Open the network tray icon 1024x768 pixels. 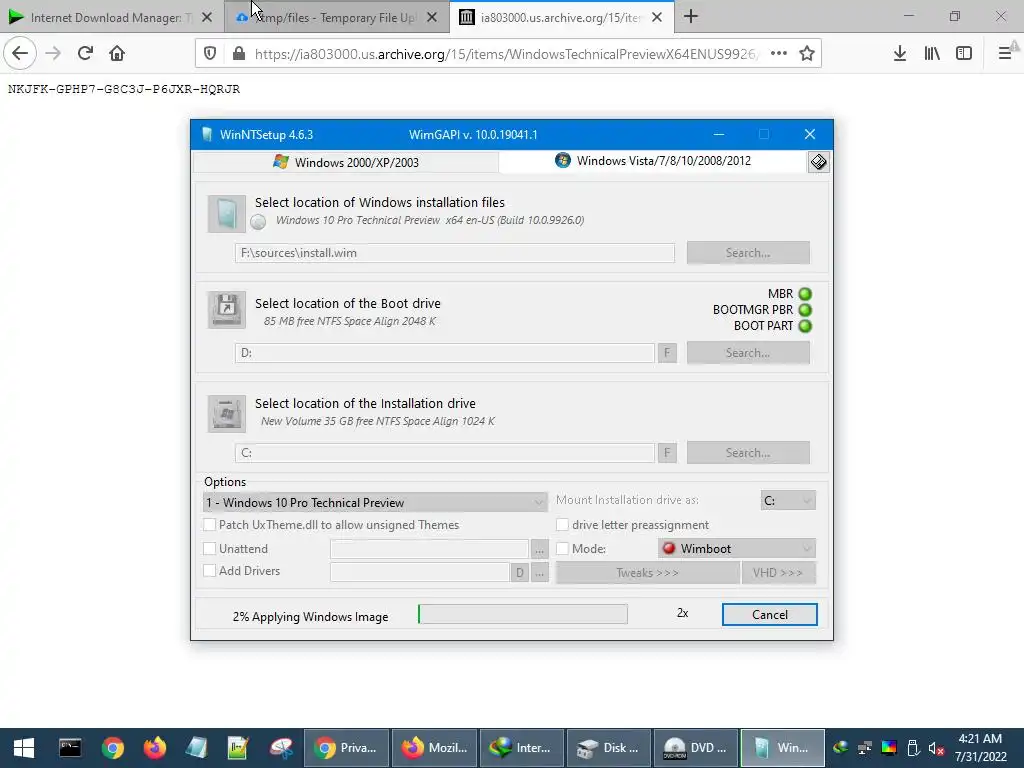click(865, 748)
